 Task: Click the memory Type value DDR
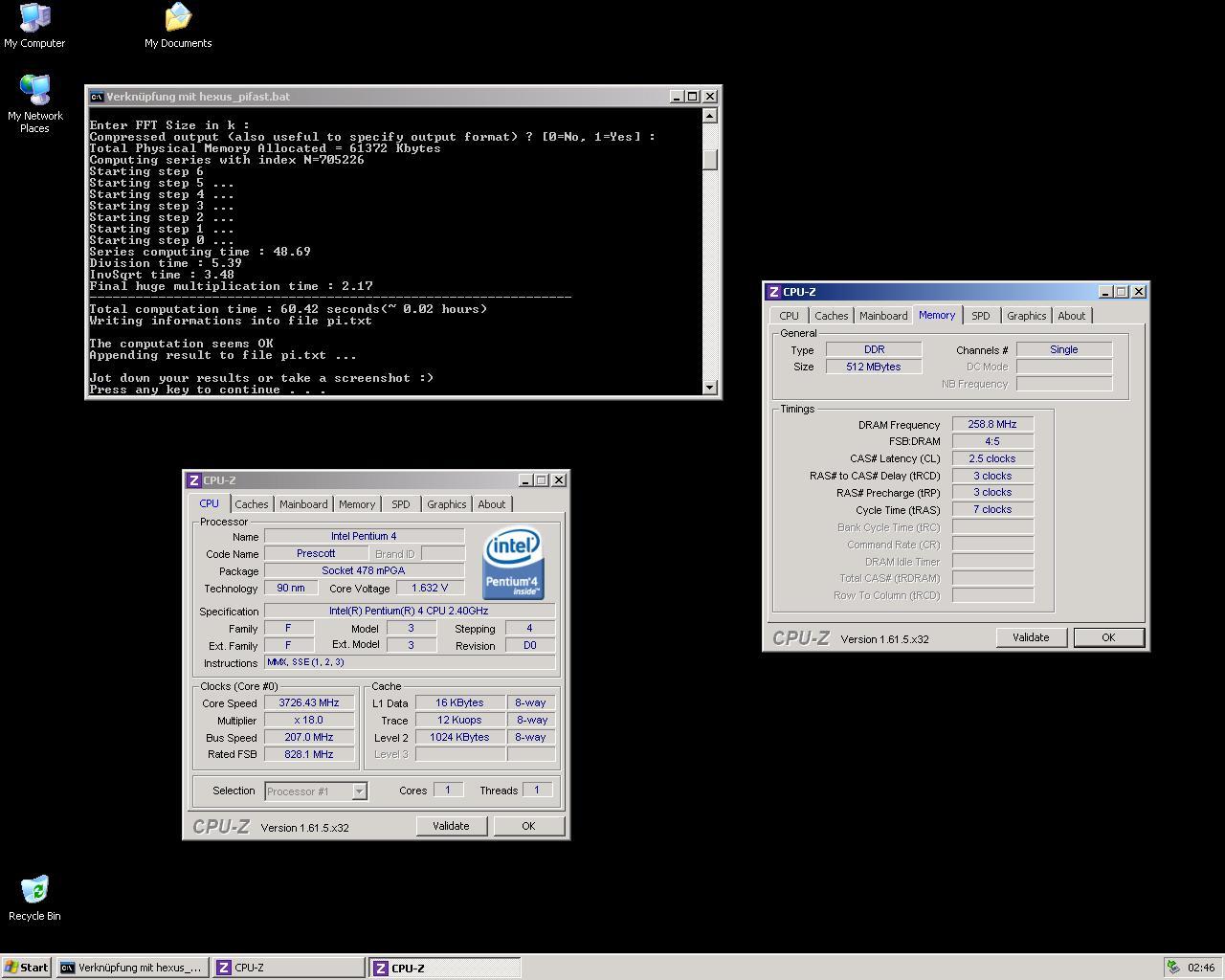[874, 349]
